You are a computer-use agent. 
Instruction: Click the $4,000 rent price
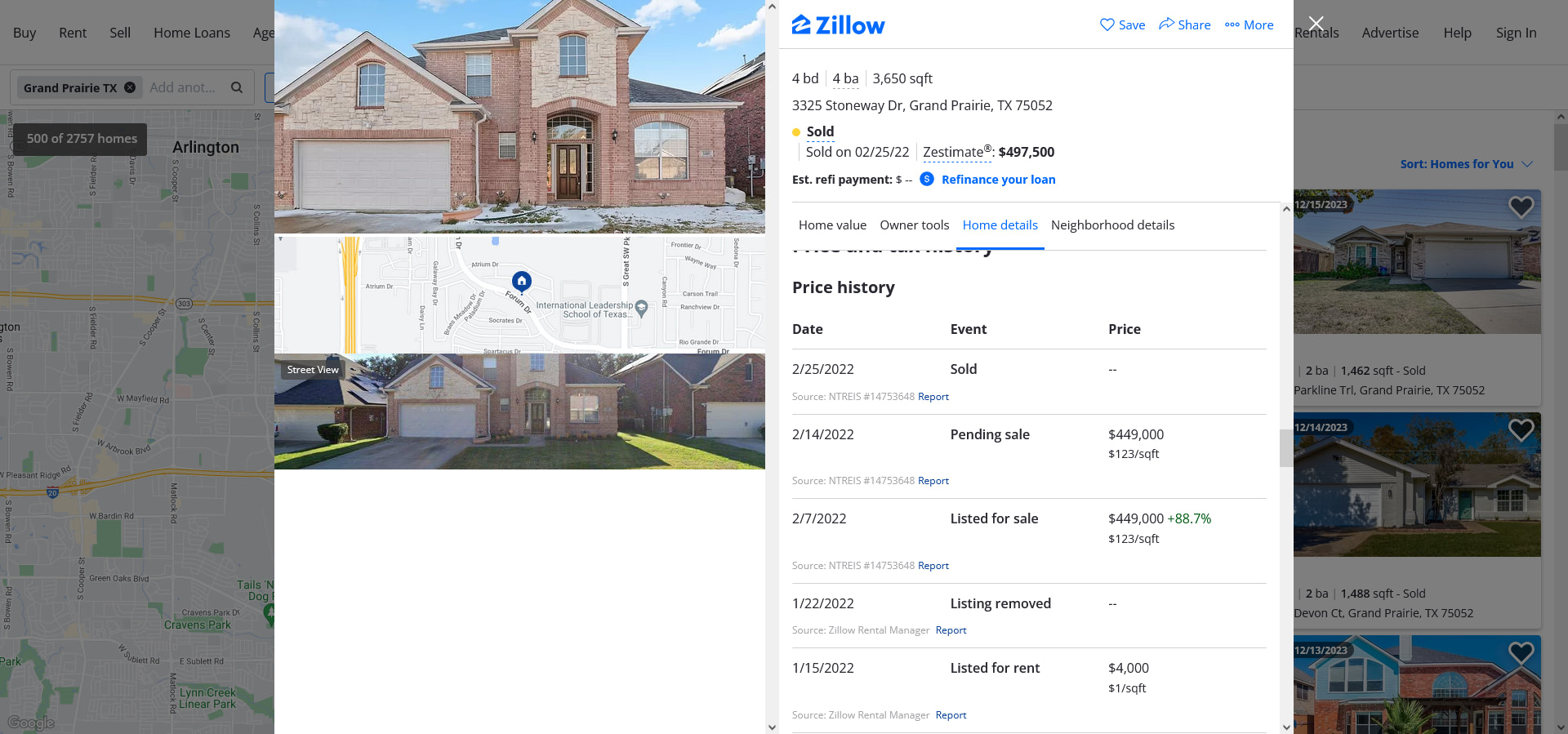pos(1128,669)
